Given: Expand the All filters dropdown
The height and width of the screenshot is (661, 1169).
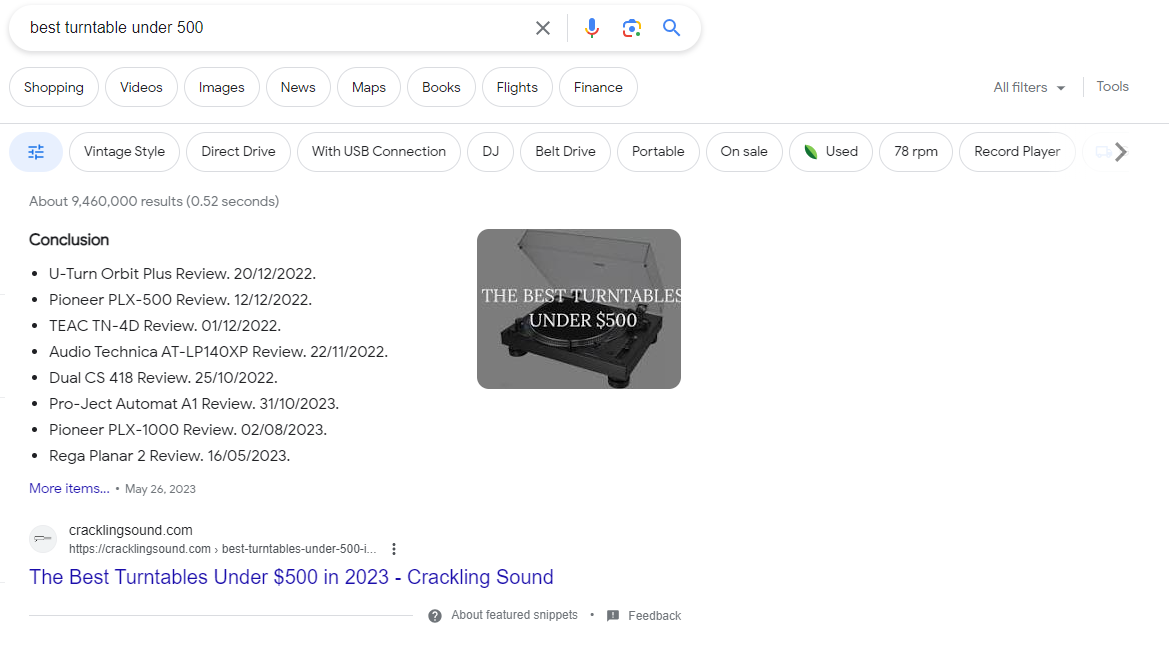Looking at the screenshot, I should click(x=1029, y=87).
